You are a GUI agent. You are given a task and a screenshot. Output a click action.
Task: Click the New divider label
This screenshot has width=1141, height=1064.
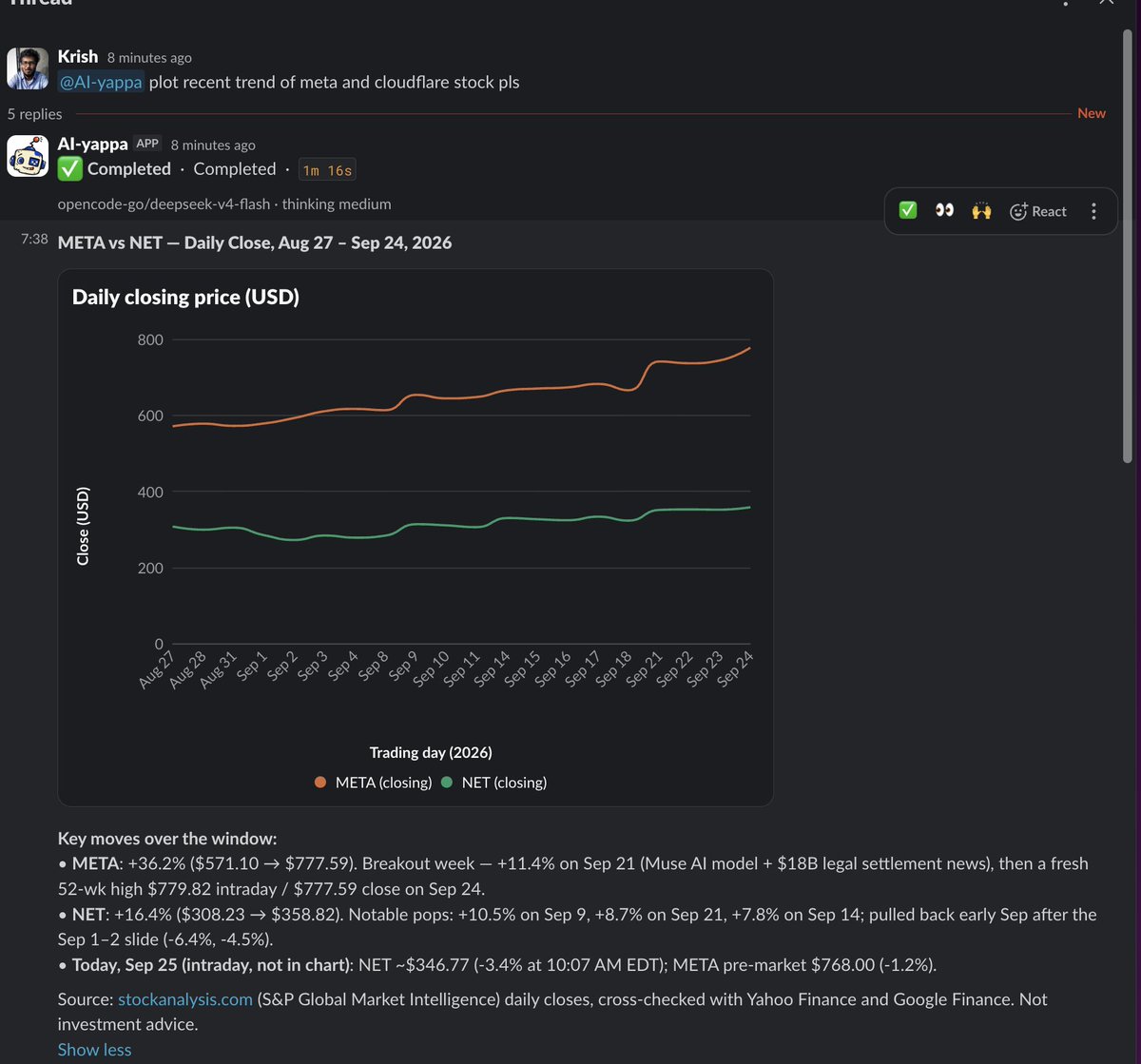click(1092, 113)
